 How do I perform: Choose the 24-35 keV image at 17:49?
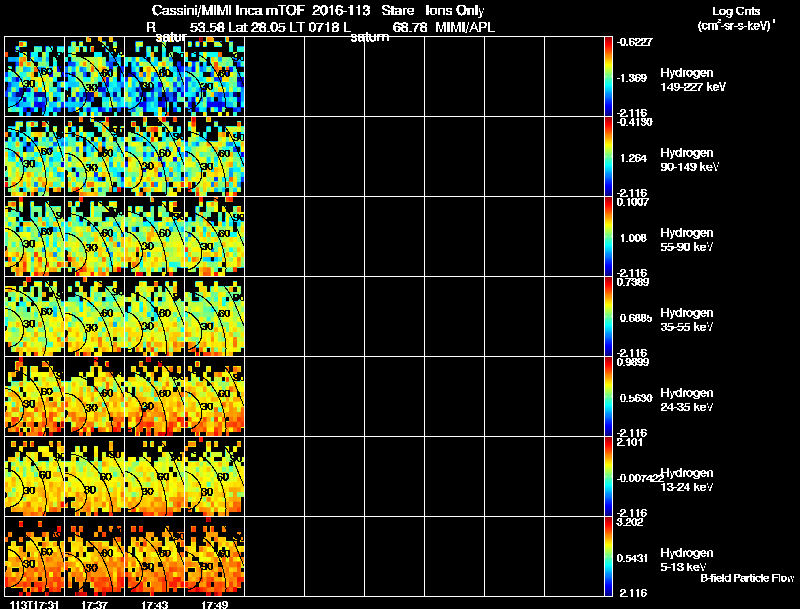(x=215, y=397)
